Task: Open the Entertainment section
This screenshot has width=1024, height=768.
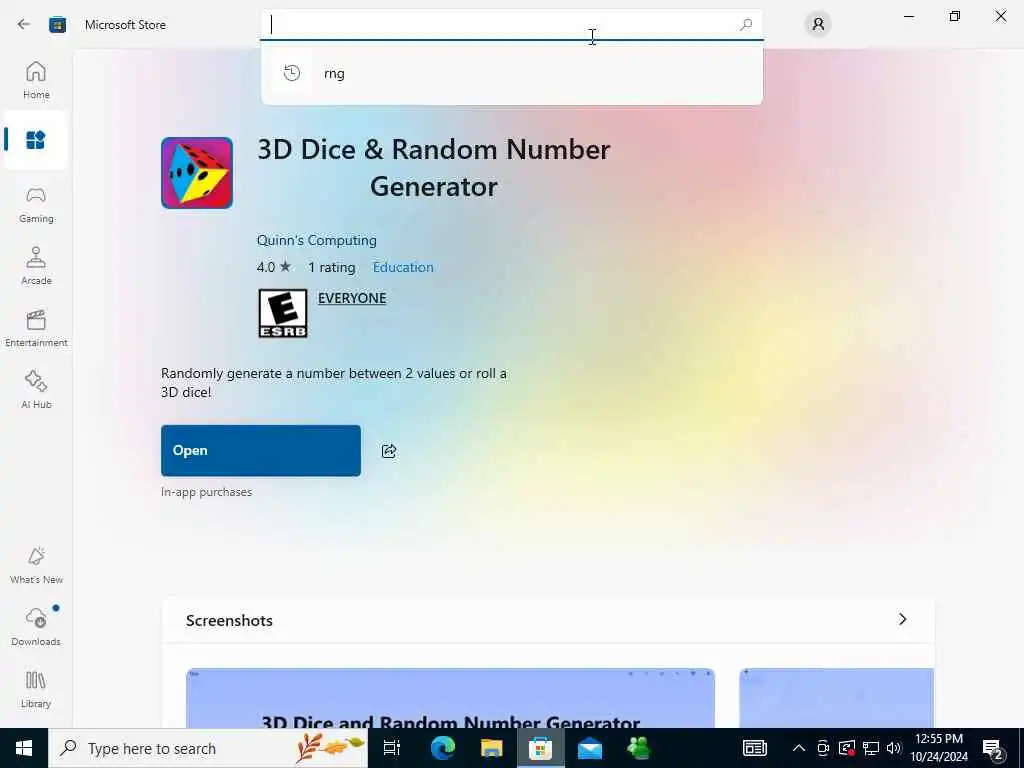Action: point(36,328)
